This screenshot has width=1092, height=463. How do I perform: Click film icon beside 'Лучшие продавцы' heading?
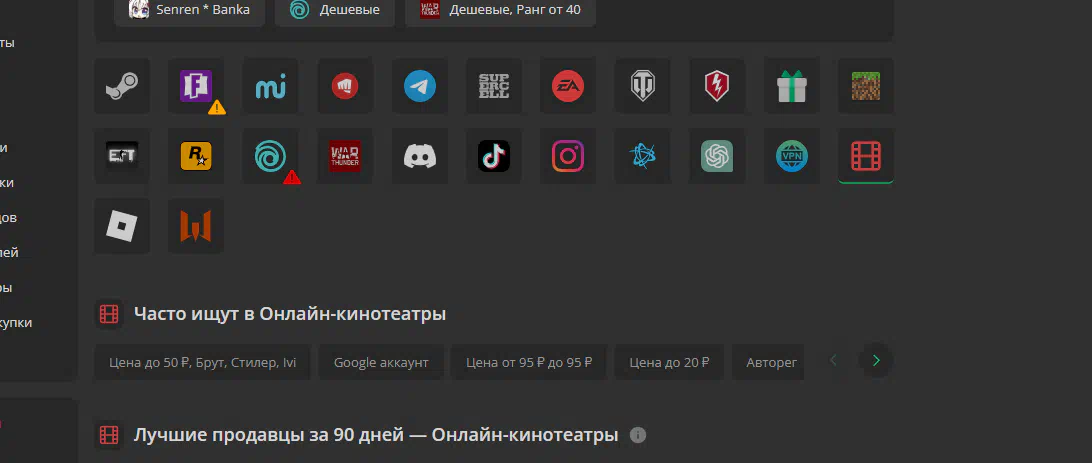(x=109, y=435)
